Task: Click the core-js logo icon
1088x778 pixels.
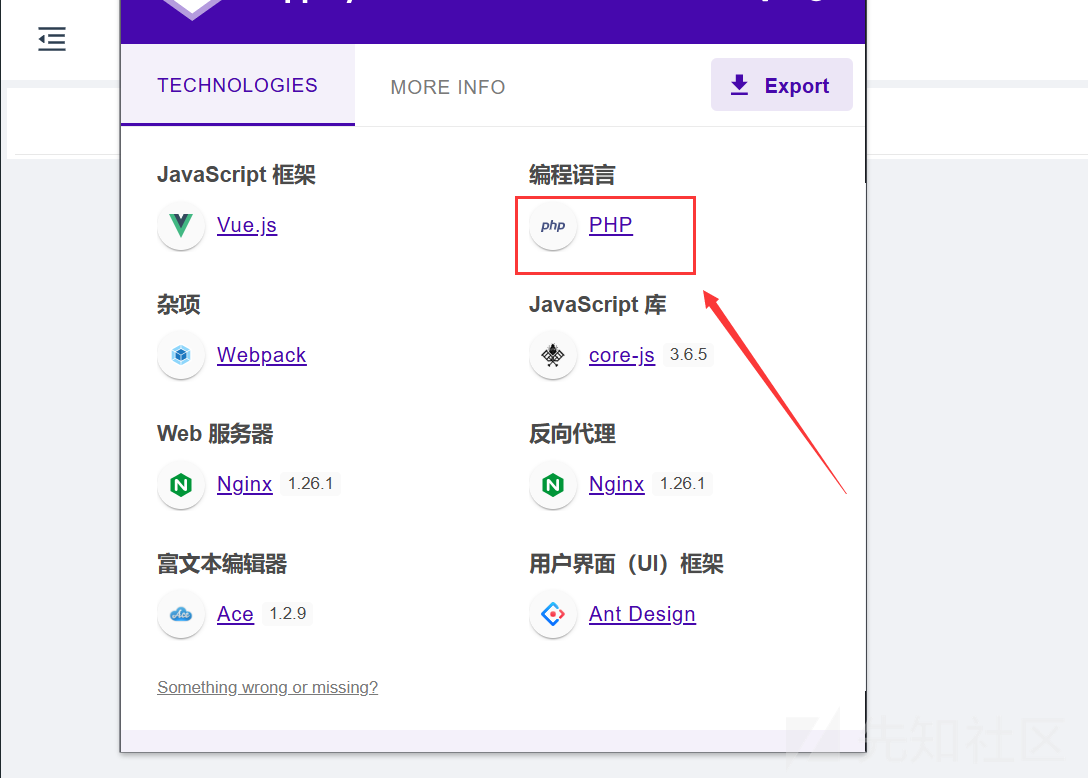Action: coord(553,355)
